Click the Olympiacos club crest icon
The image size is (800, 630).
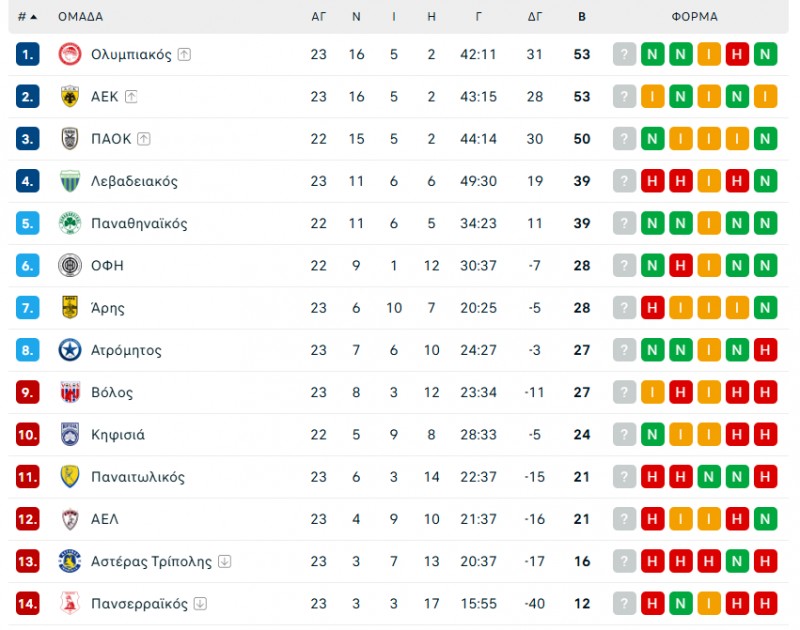[70, 55]
